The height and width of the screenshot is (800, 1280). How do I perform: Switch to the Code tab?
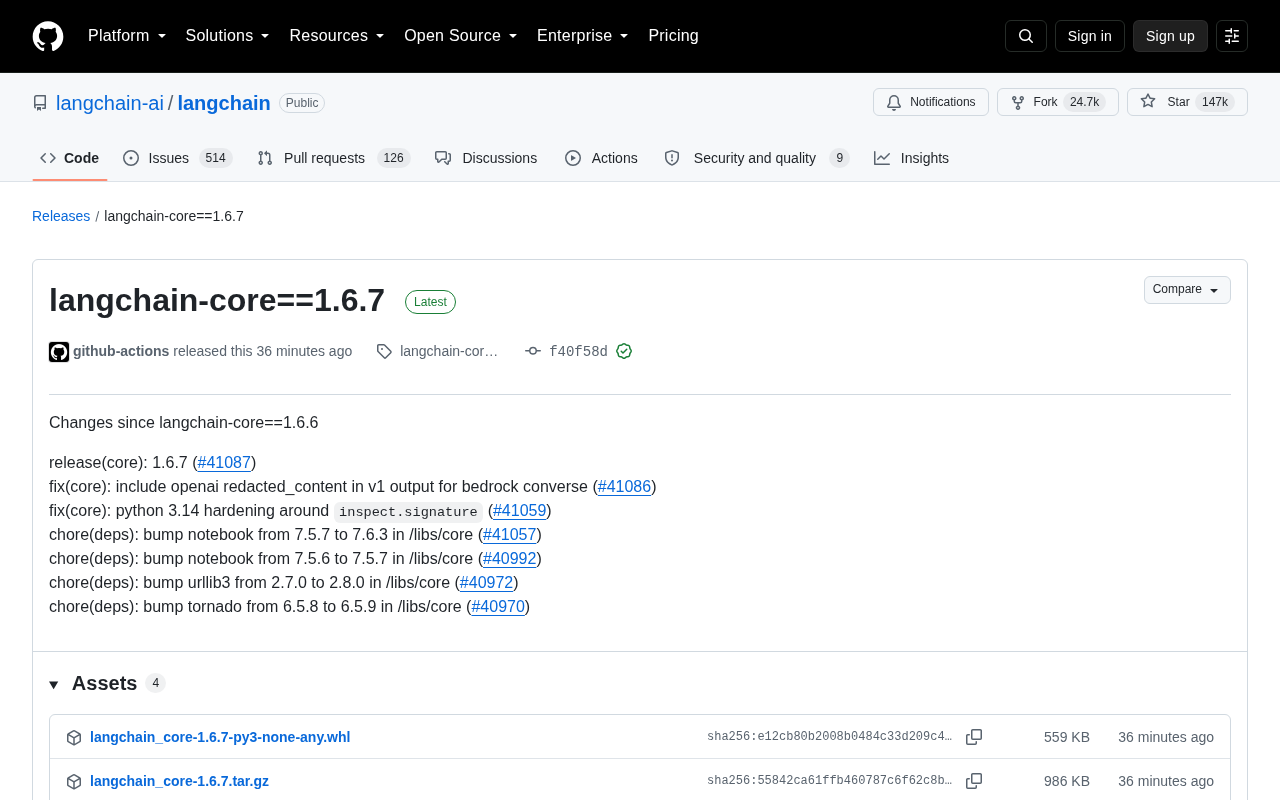click(x=70, y=158)
